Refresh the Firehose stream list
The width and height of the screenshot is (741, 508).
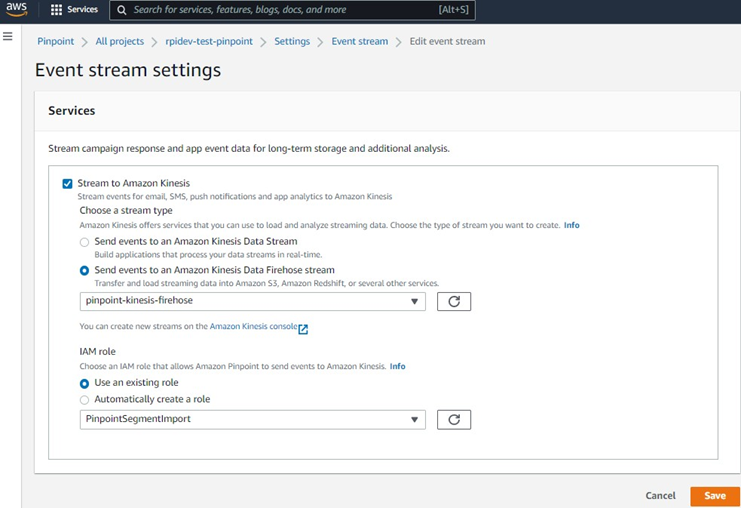pos(453,302)
